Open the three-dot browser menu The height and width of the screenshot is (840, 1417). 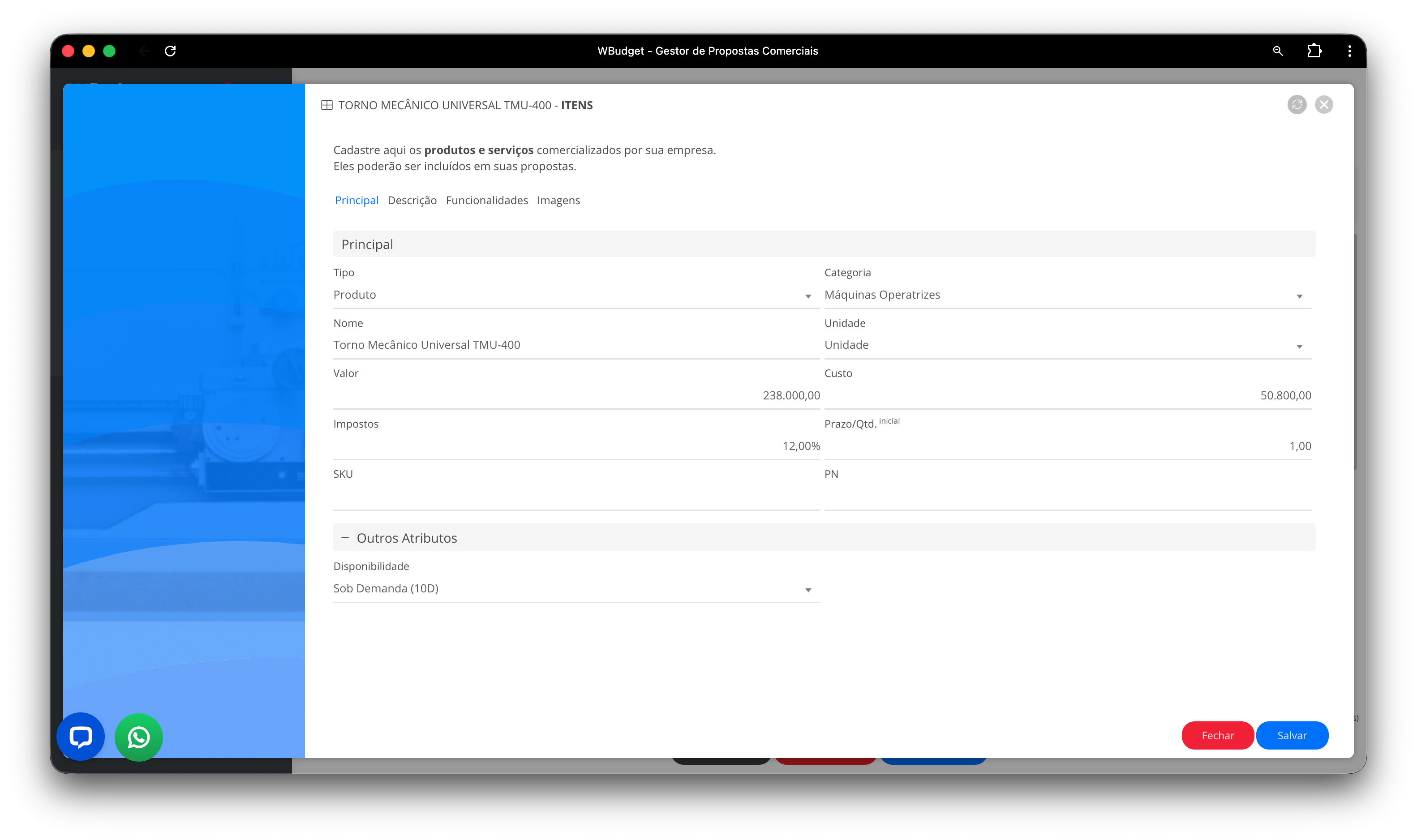[x=1350, y=51]
